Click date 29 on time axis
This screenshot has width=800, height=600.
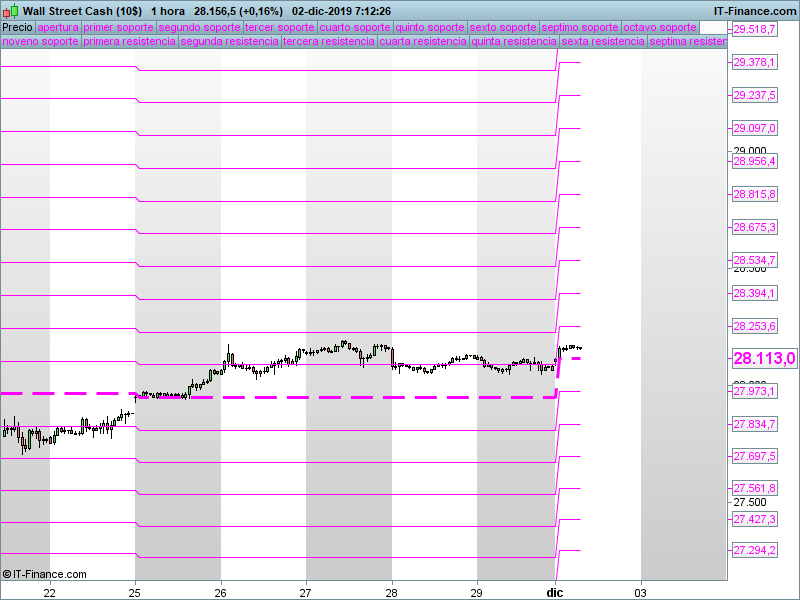coord(477,593)
